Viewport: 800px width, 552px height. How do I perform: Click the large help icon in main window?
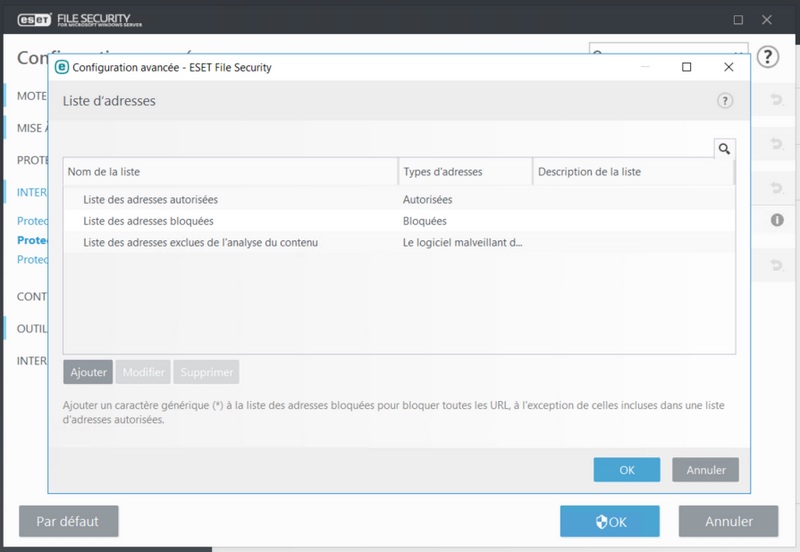point(767,57)
